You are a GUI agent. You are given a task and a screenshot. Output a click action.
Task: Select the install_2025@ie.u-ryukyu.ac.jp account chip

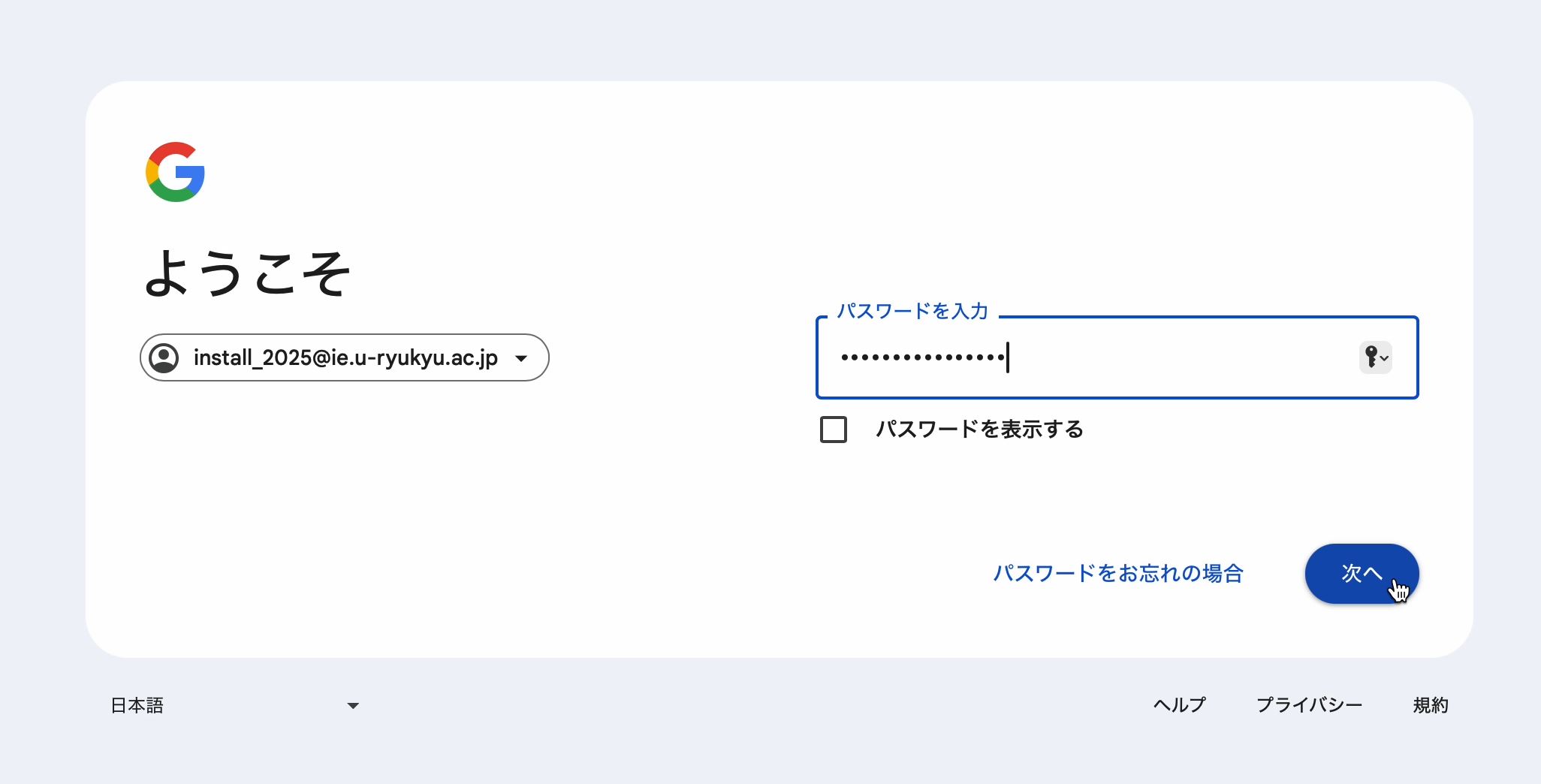(345, 357)
